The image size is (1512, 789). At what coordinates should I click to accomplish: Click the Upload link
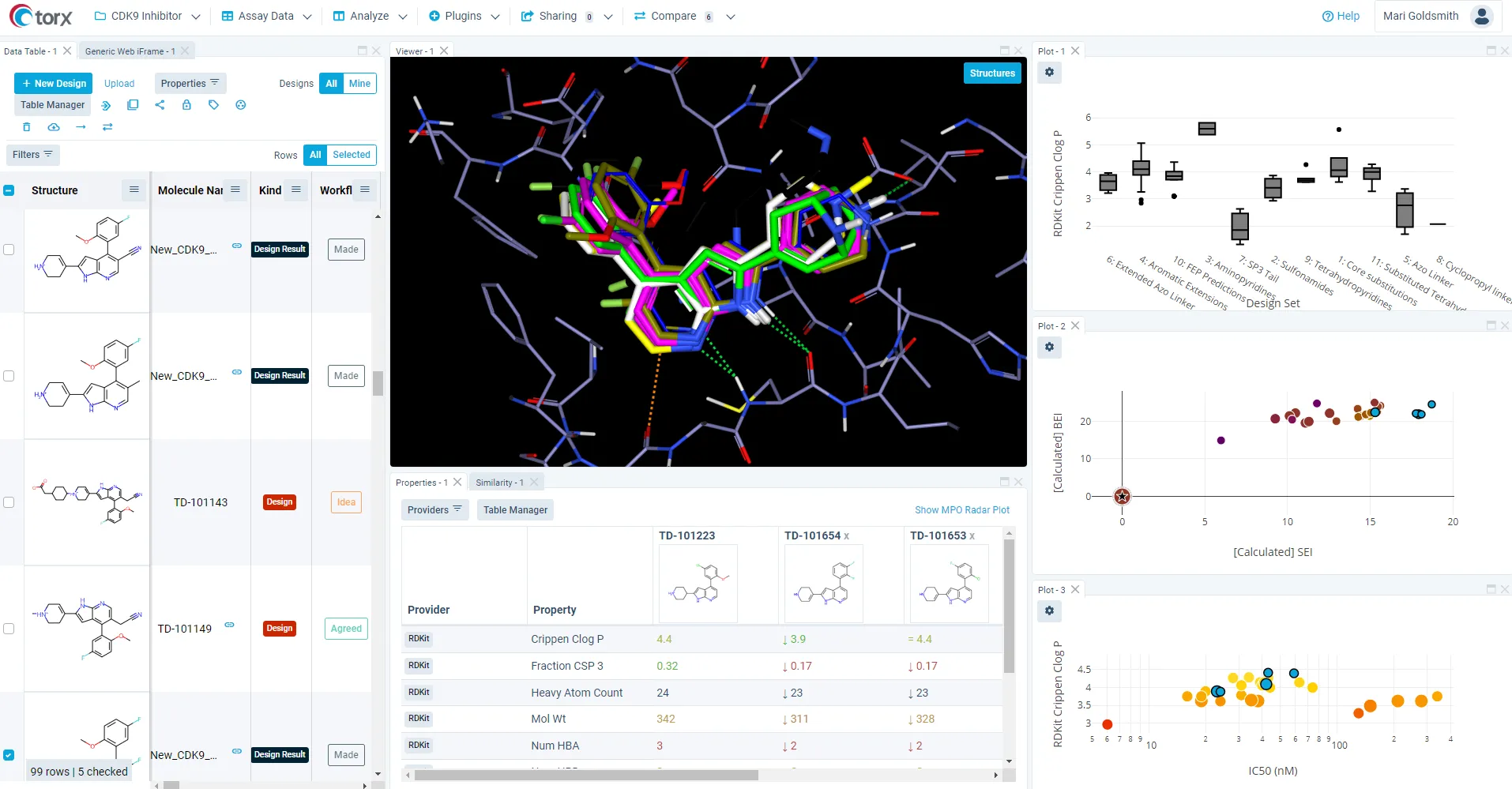click(x=119, y=84)
